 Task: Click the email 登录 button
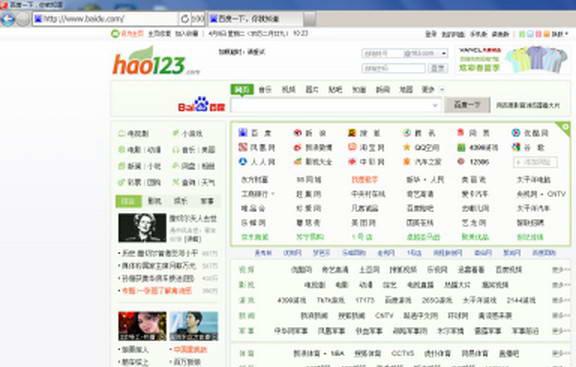pyautogui.click(x=438, y=68)
